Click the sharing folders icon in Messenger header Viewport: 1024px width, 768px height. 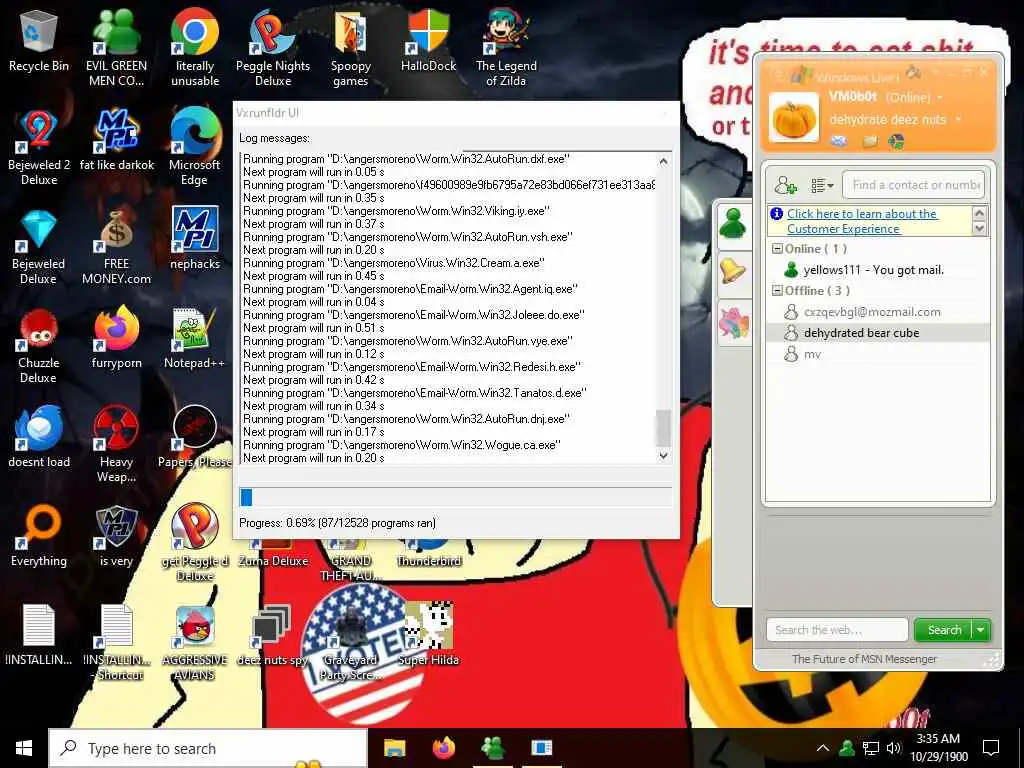870,141
